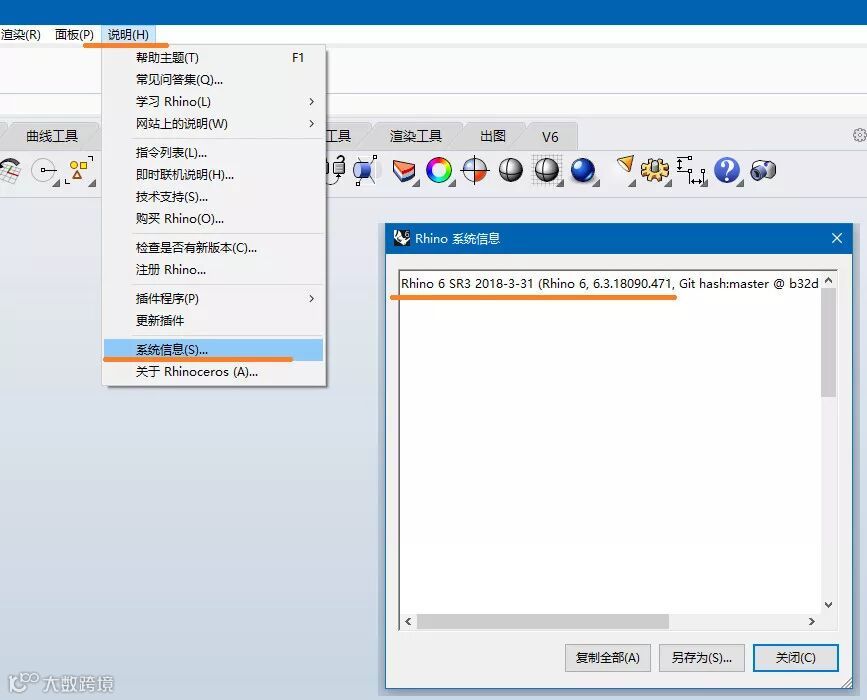Click the horizontal scrollbar thumb
This screenshot has height=700, width=867.
click(543, 621)
